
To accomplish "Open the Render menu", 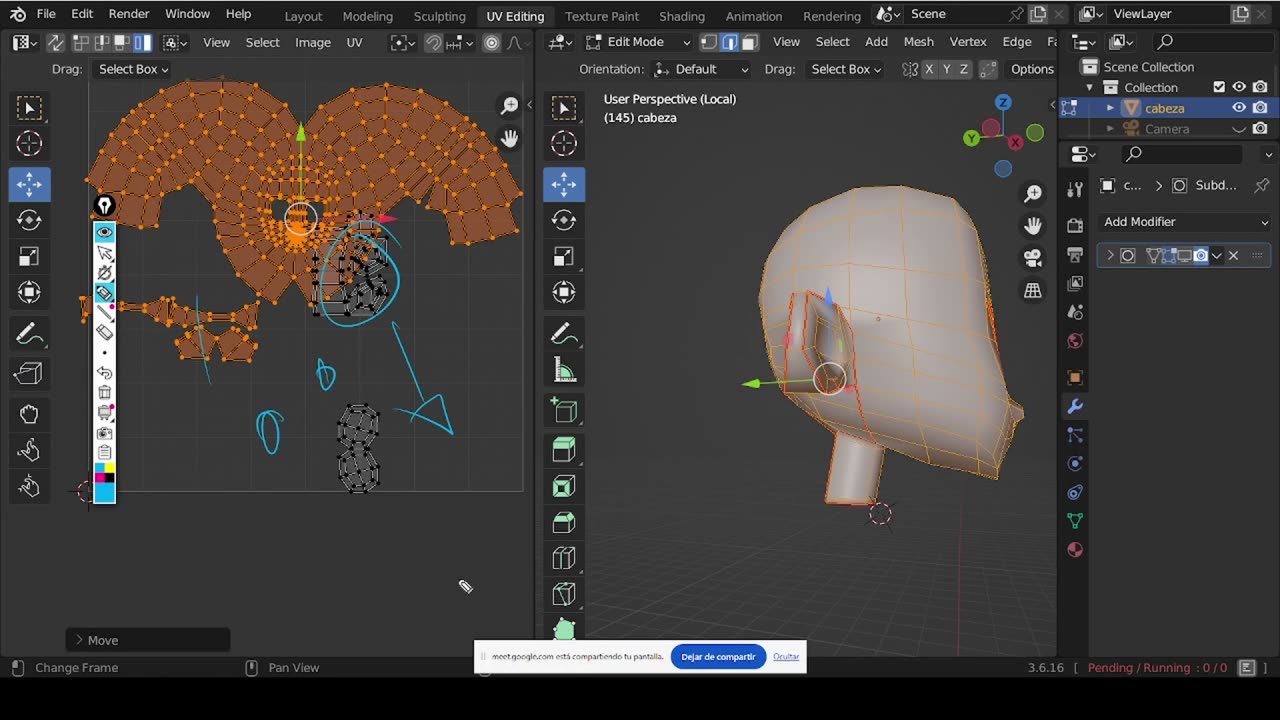I will [x=128, y=14].
